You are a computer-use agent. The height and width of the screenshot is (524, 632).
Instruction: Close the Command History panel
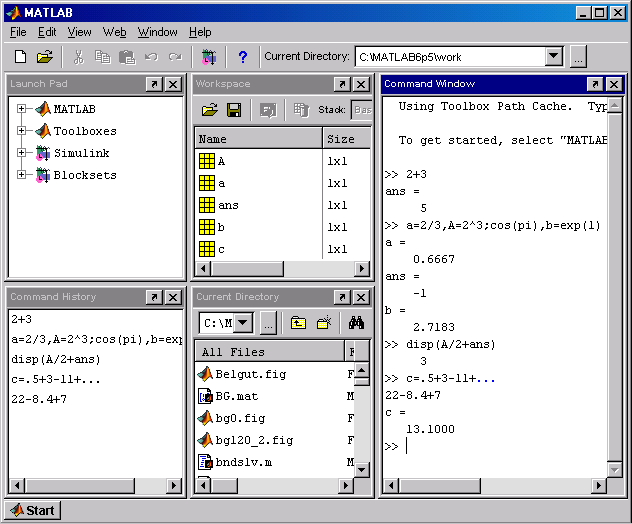tap(173, 297)
